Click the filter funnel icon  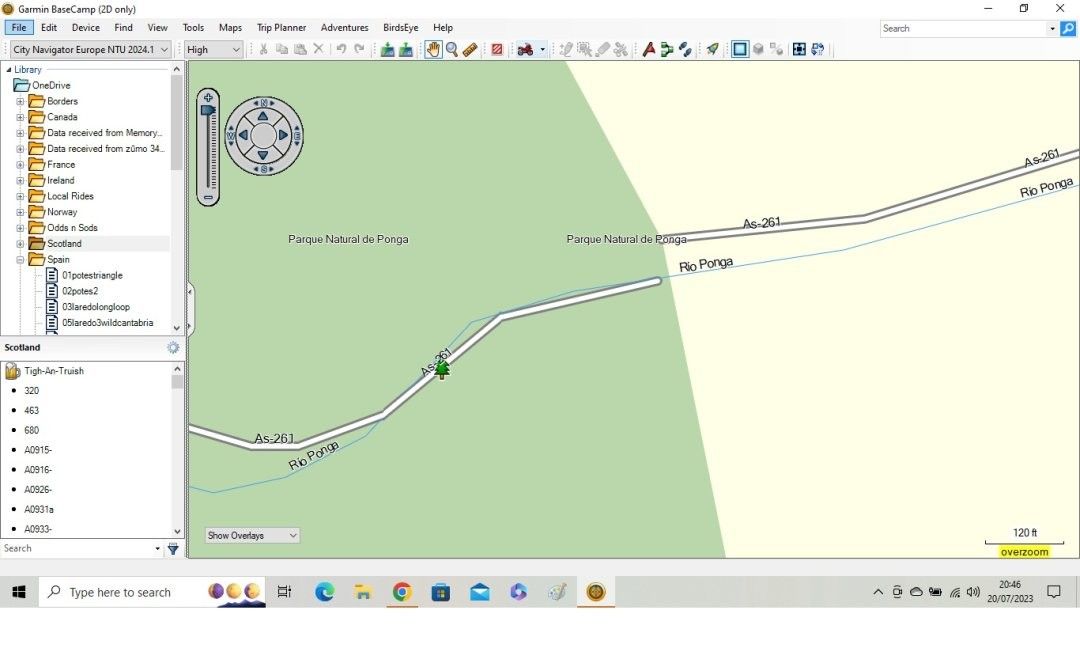[173, 549]
